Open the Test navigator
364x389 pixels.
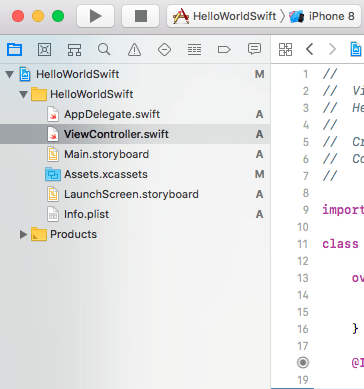pos(164,50)
